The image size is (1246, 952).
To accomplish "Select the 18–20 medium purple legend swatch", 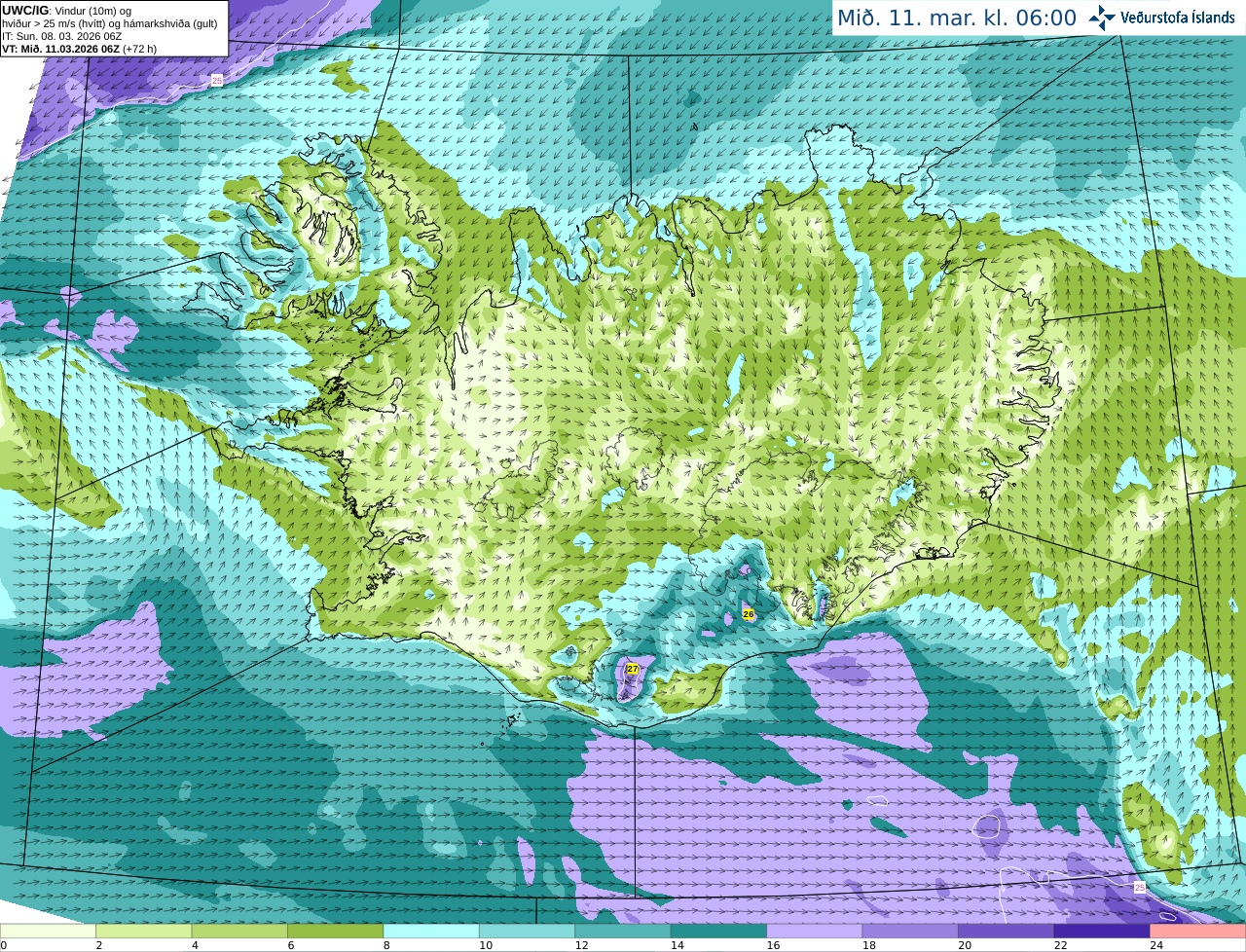I will 911,932.
